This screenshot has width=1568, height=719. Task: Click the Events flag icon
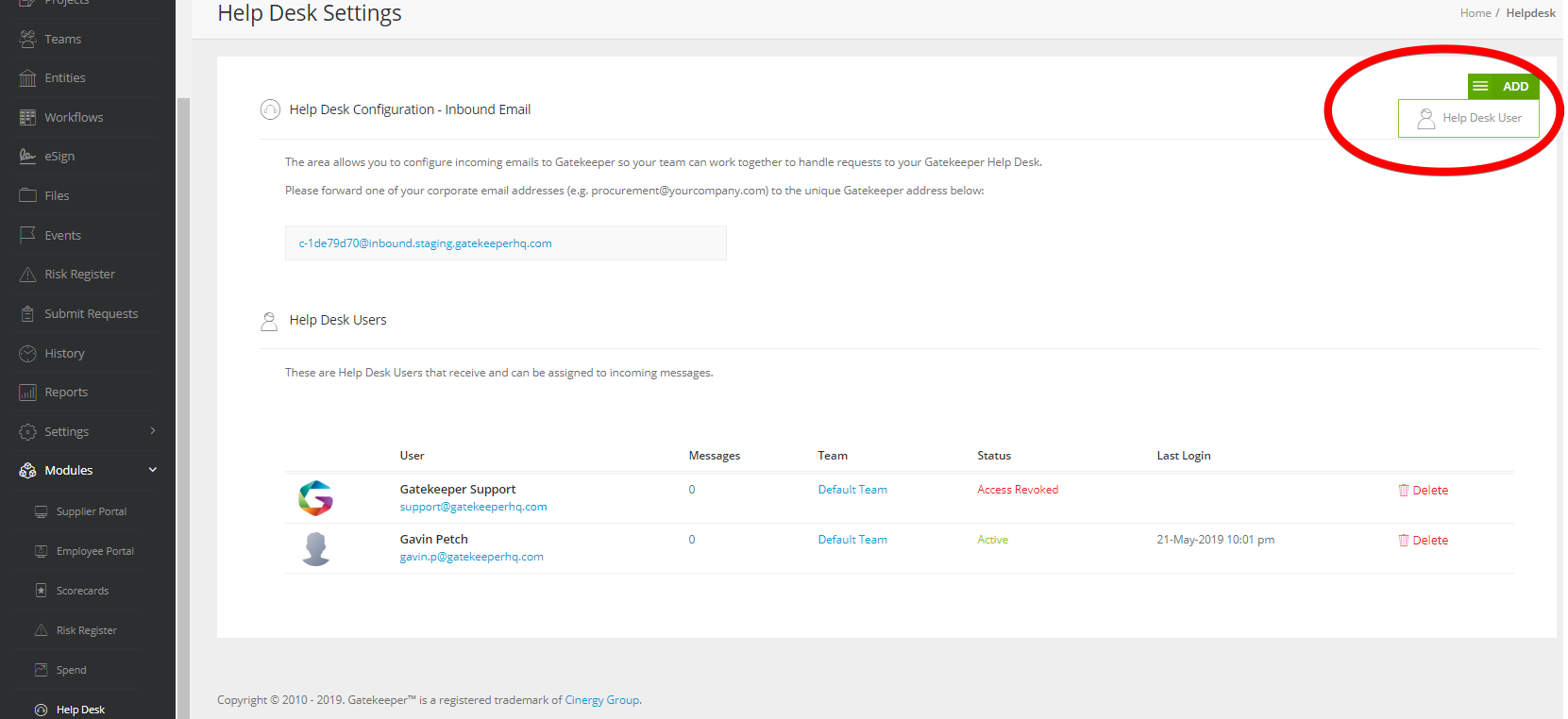[x=27, y=235]
